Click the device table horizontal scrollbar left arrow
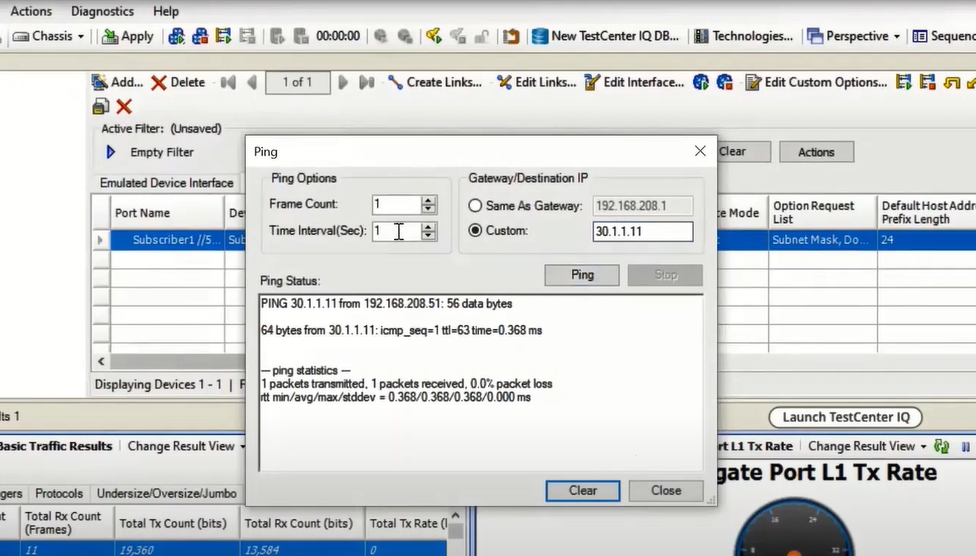Screen dimensions: 976x556 point(101,361)
